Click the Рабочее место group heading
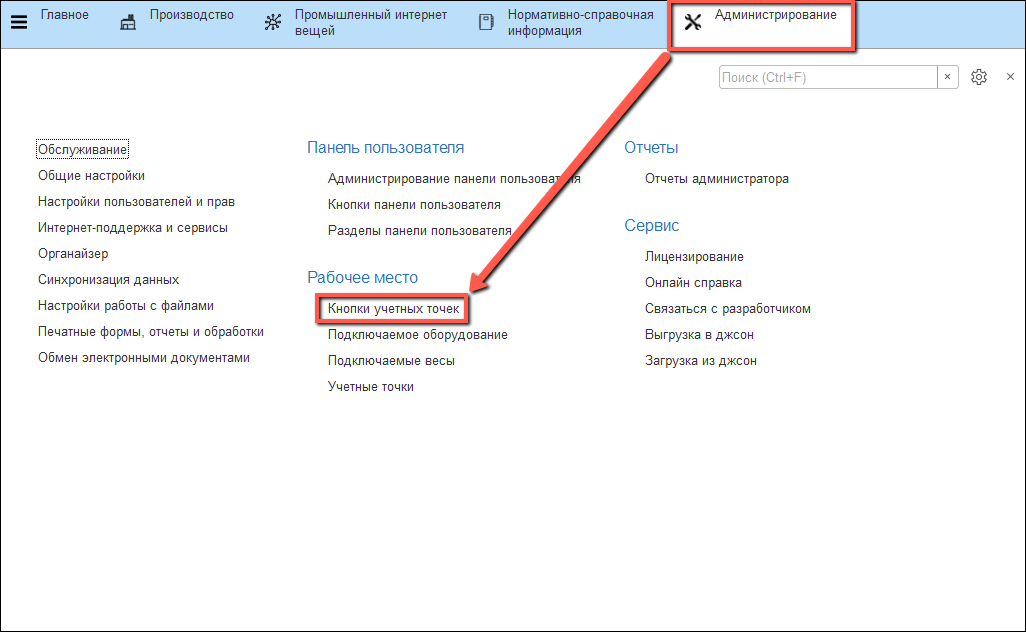 click(363, 277)
